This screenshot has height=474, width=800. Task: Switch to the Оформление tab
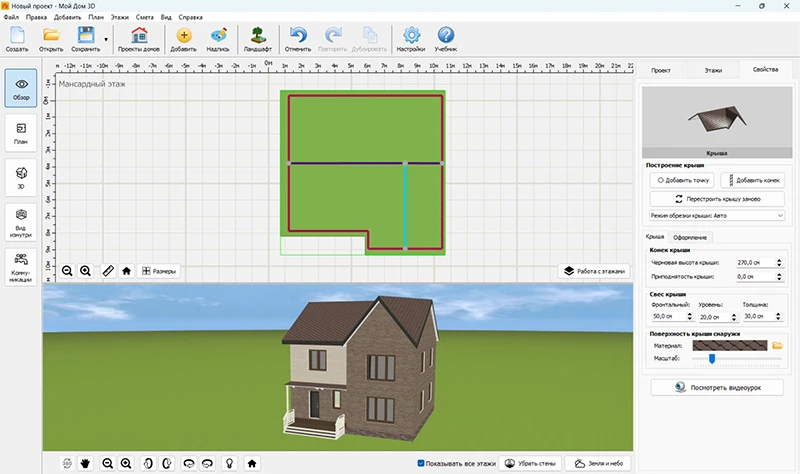pos(690,237)
